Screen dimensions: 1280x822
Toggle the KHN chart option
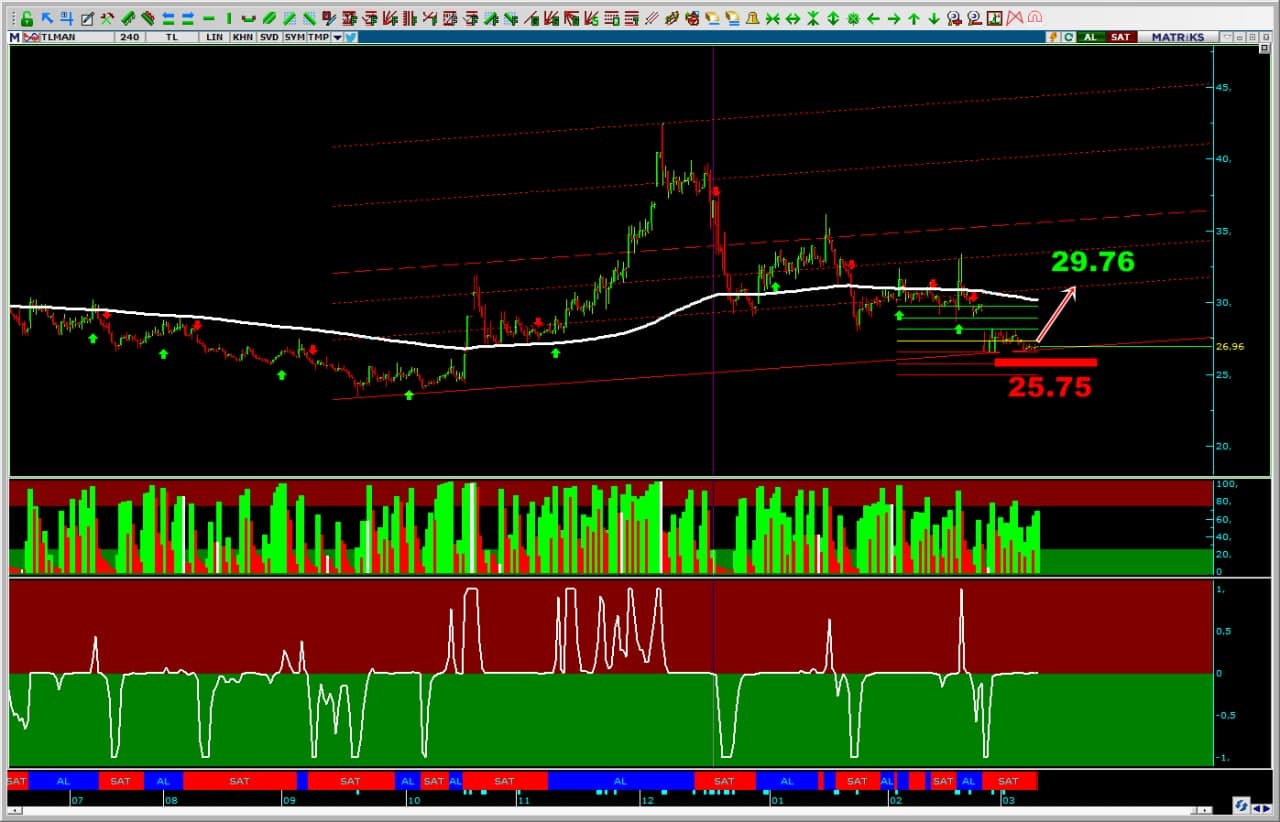242,37
